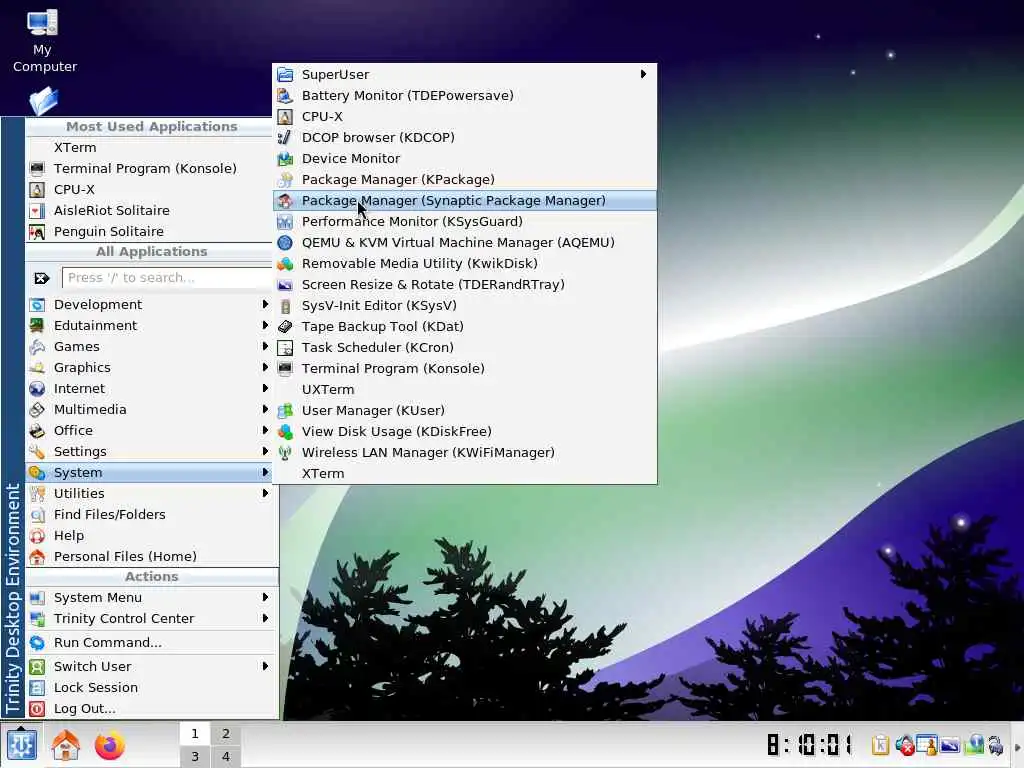Click the KDat tape backup icon
This screenshot has width=1024, height=768.
pyautogui.click(x=285, y=327)
